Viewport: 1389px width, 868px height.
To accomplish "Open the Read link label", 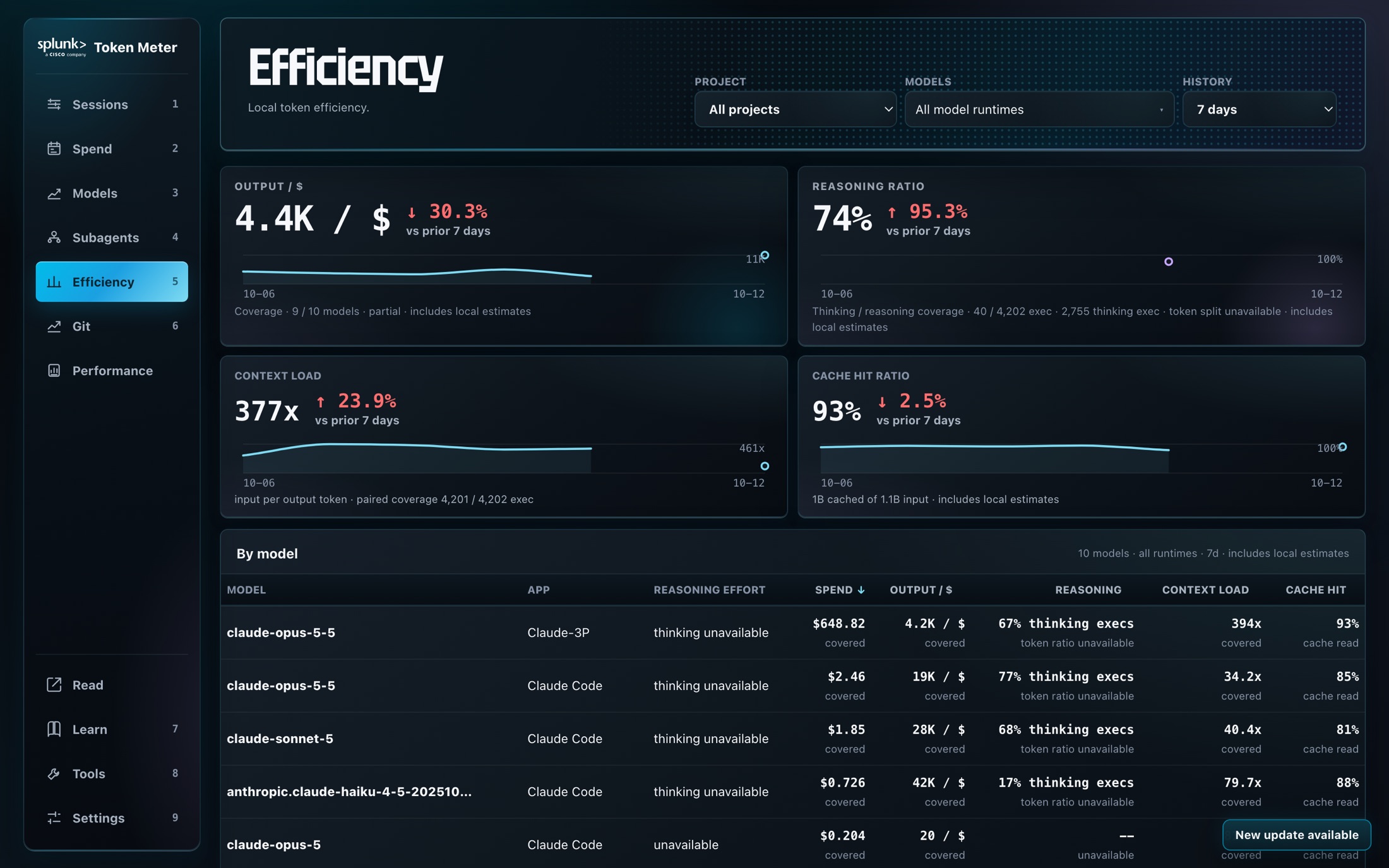I will 88,684.
